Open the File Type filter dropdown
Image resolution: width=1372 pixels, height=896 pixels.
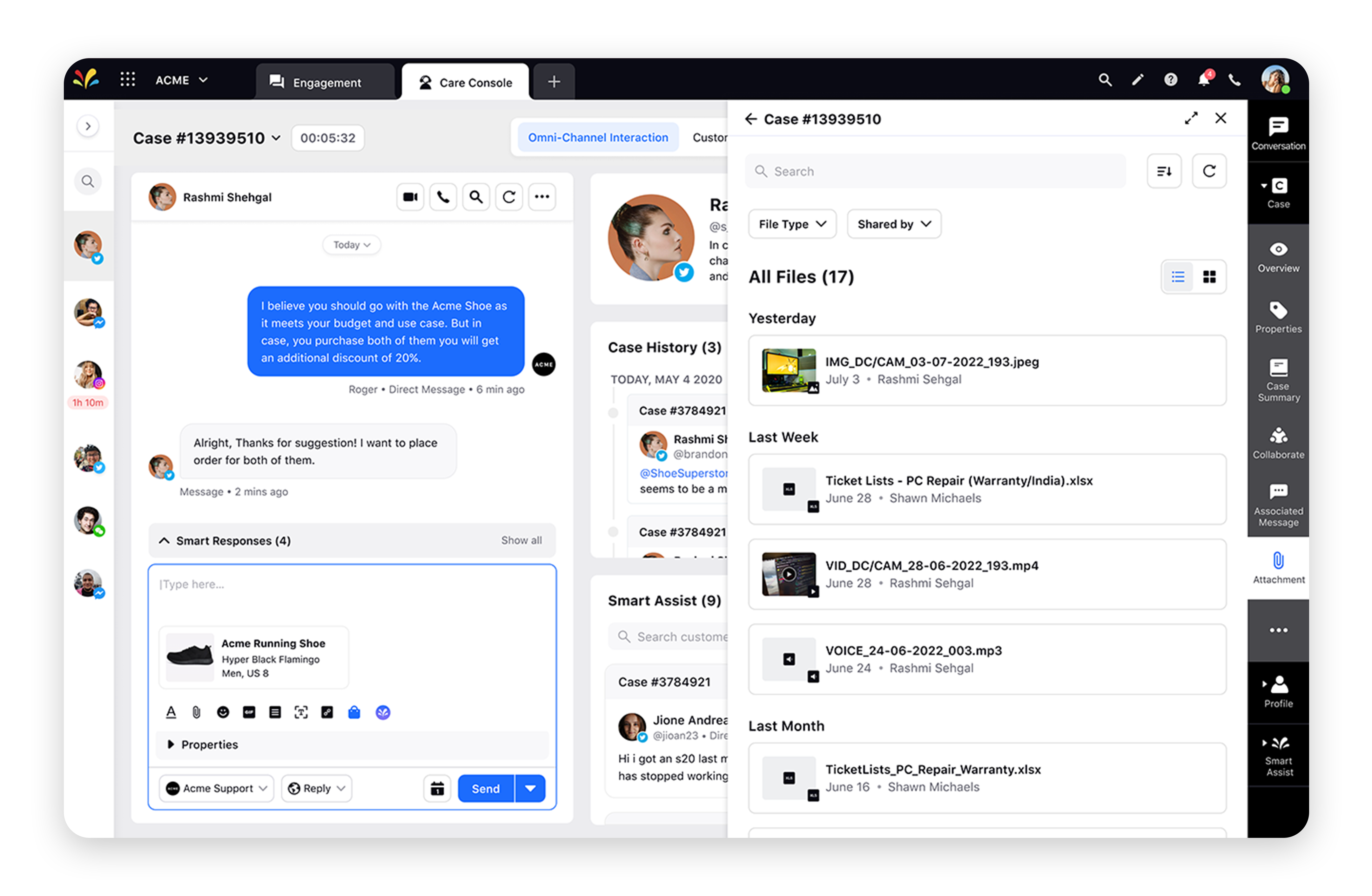click(791, 224)
